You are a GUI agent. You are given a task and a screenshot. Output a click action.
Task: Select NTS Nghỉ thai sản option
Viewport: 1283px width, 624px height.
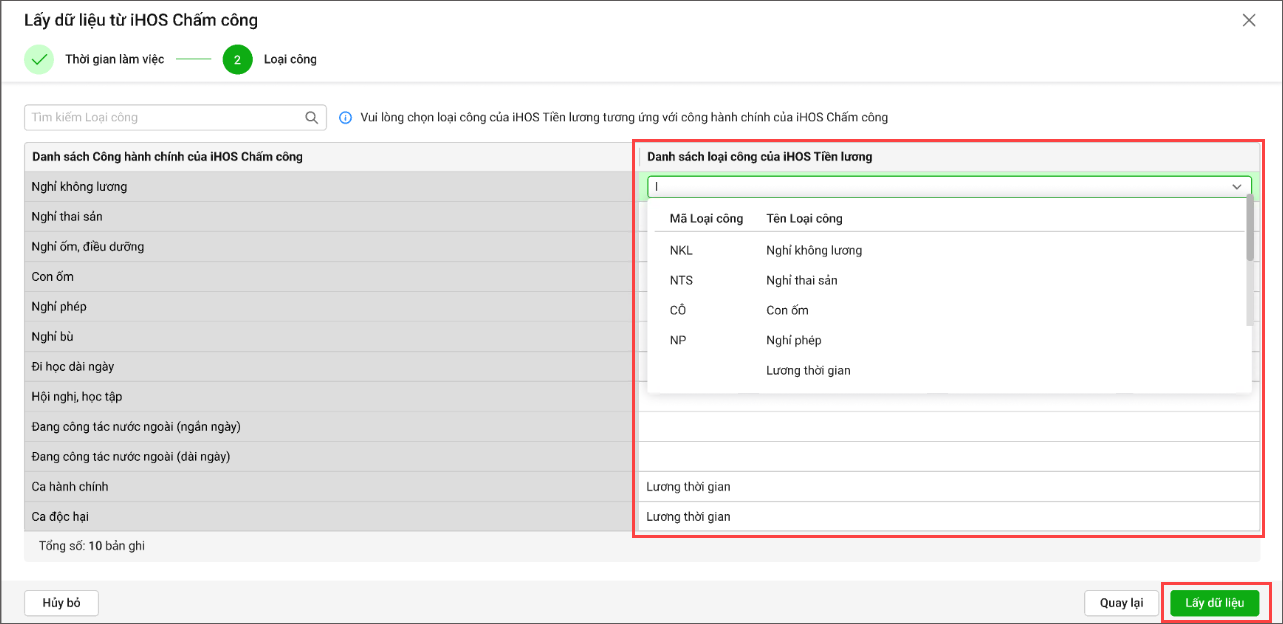pos(946,280)
